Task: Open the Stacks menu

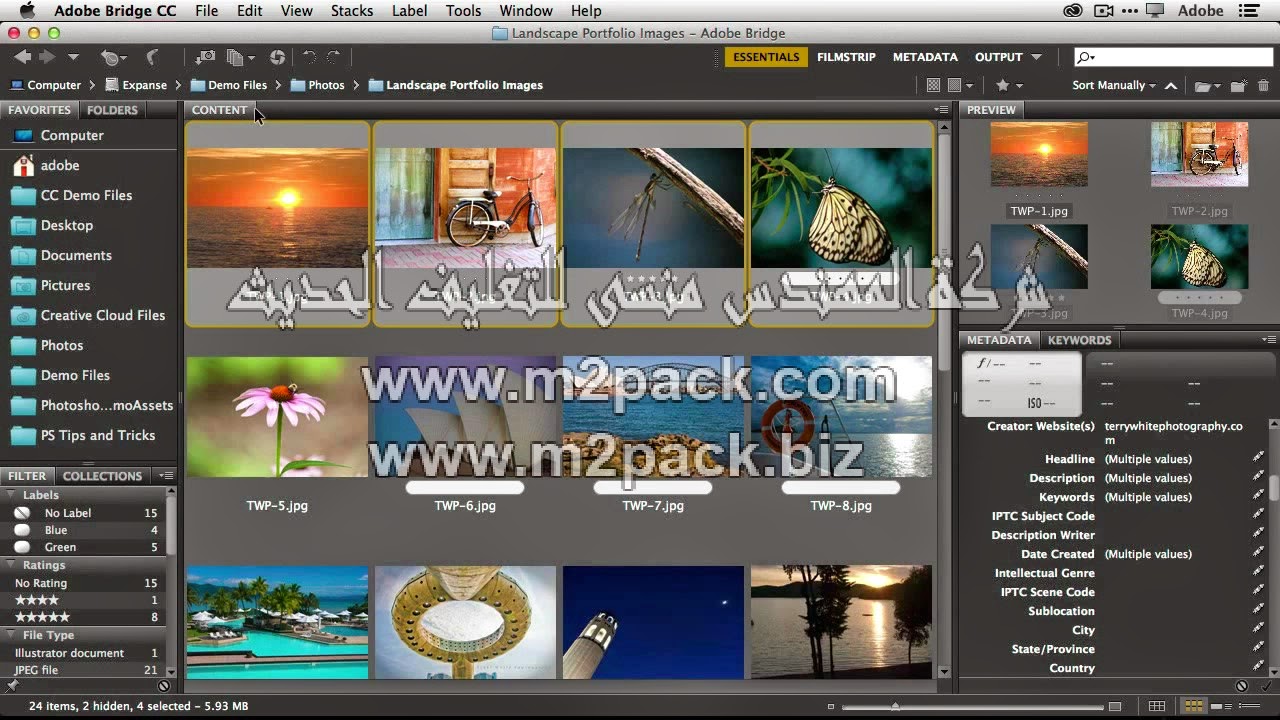Action: (351, 11)
